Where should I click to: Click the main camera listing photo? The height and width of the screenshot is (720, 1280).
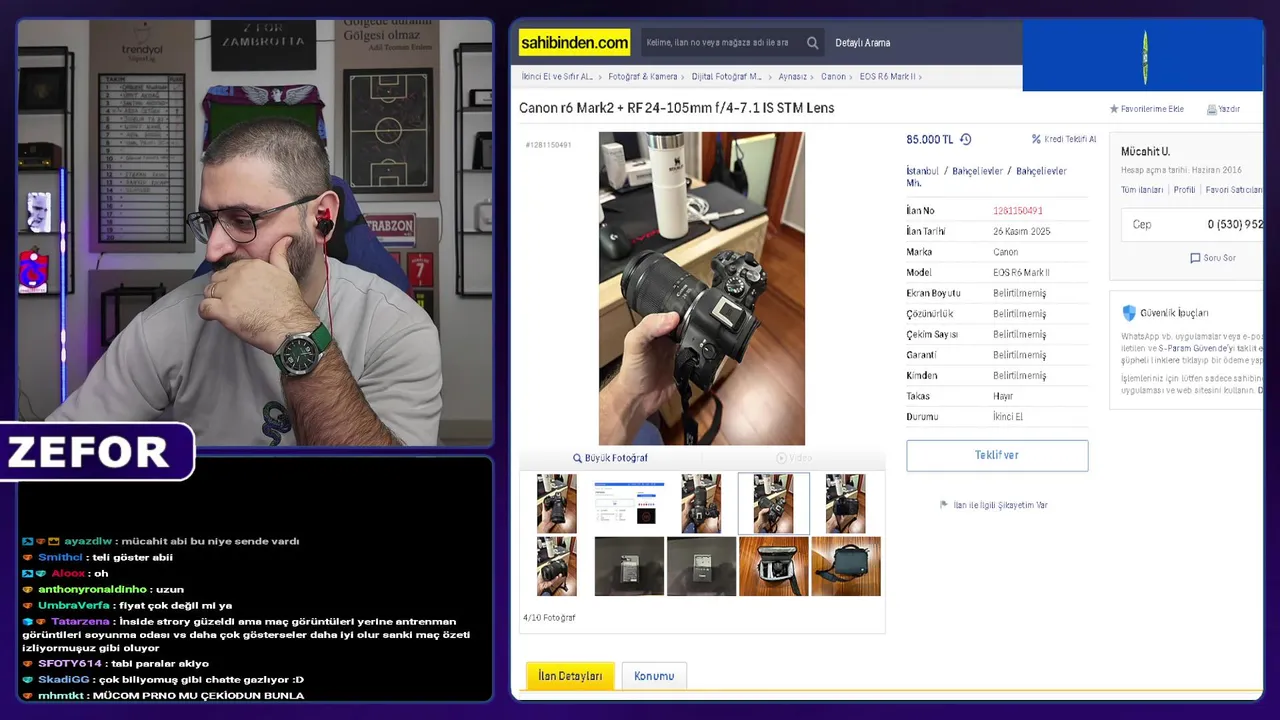pyautogui.click(x=701, y=288)
